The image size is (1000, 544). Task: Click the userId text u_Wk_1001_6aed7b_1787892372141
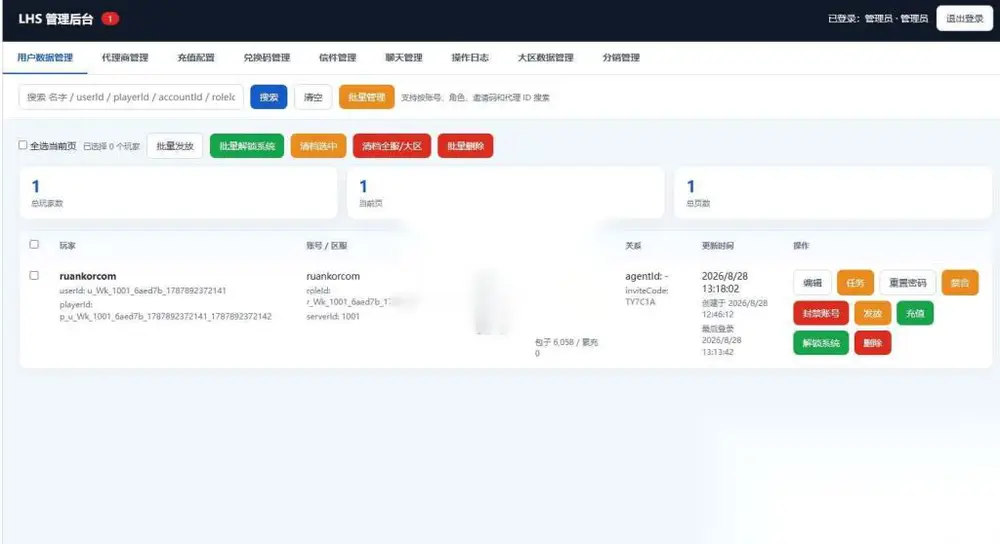pos(143,291)
